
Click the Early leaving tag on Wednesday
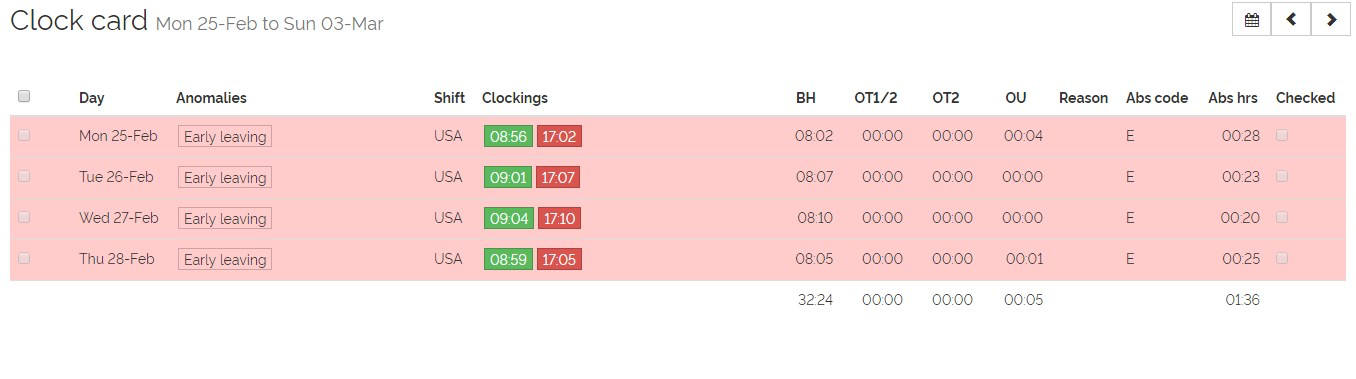pos(225,219)
